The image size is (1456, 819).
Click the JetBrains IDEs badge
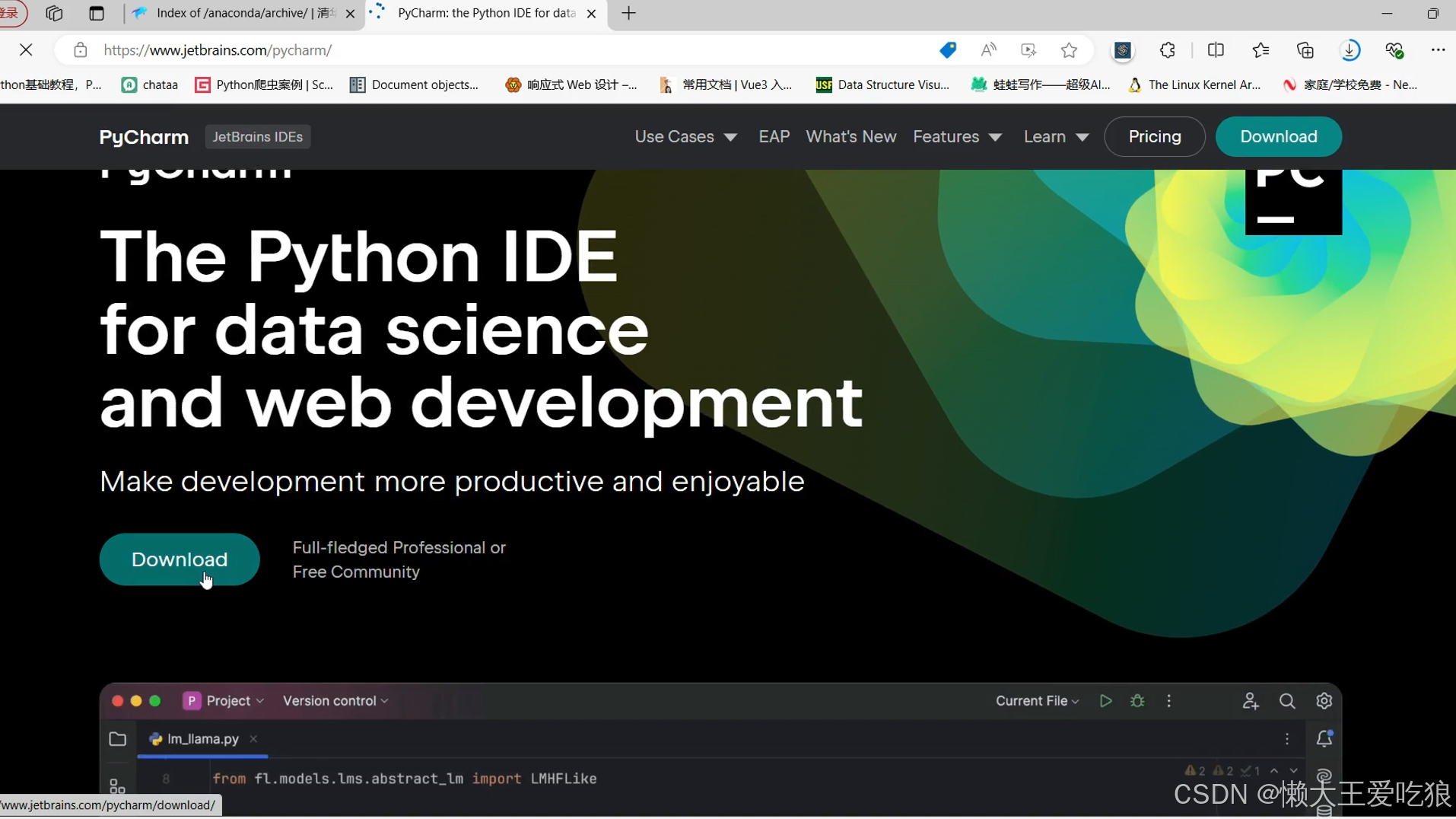pos(257,137)
